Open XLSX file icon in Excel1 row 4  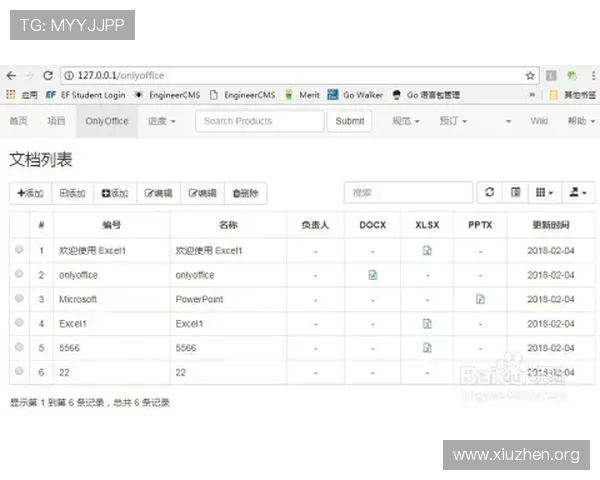pyautogui.click(x=427, y=324)
